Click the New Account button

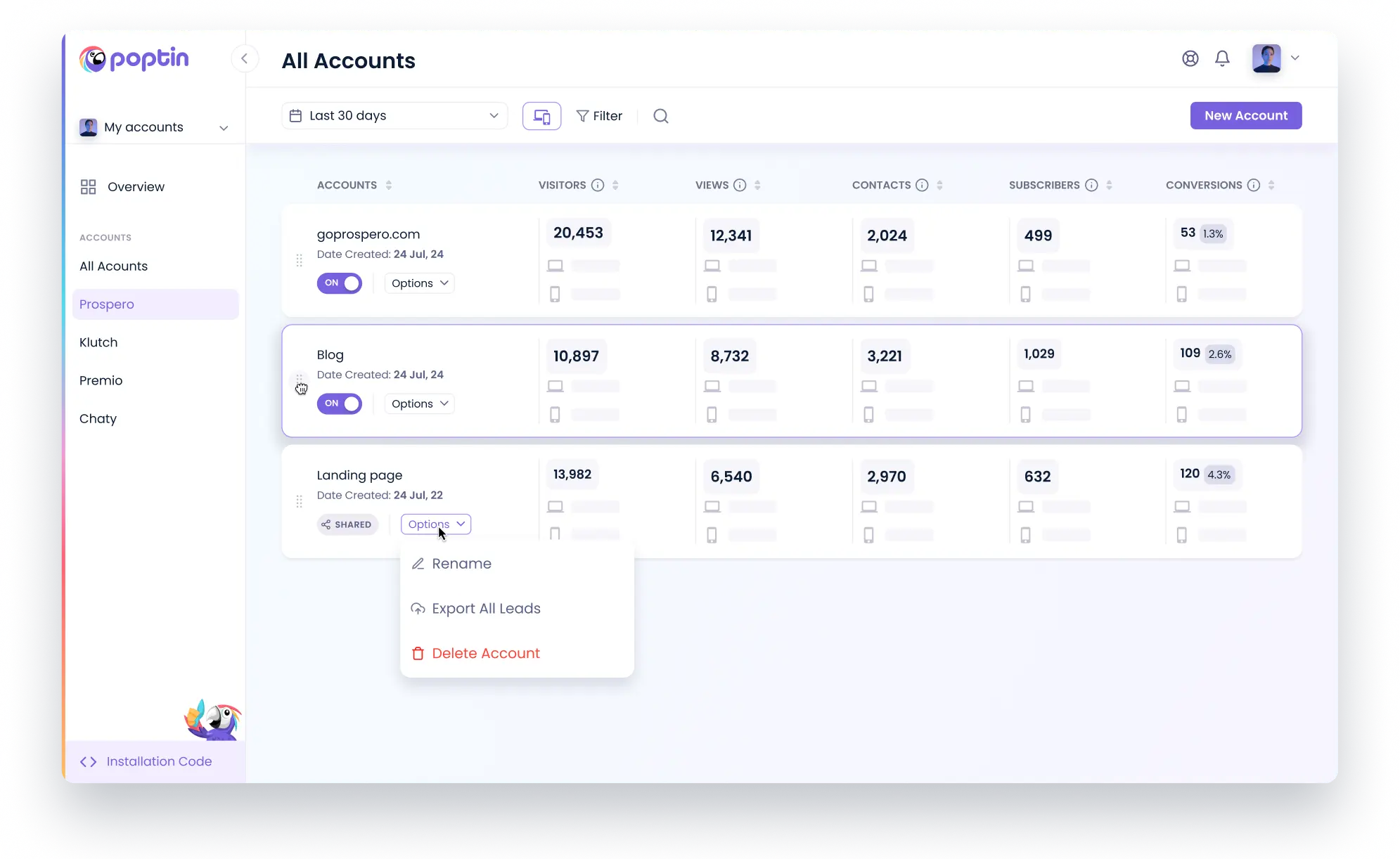click(1246, 116)
